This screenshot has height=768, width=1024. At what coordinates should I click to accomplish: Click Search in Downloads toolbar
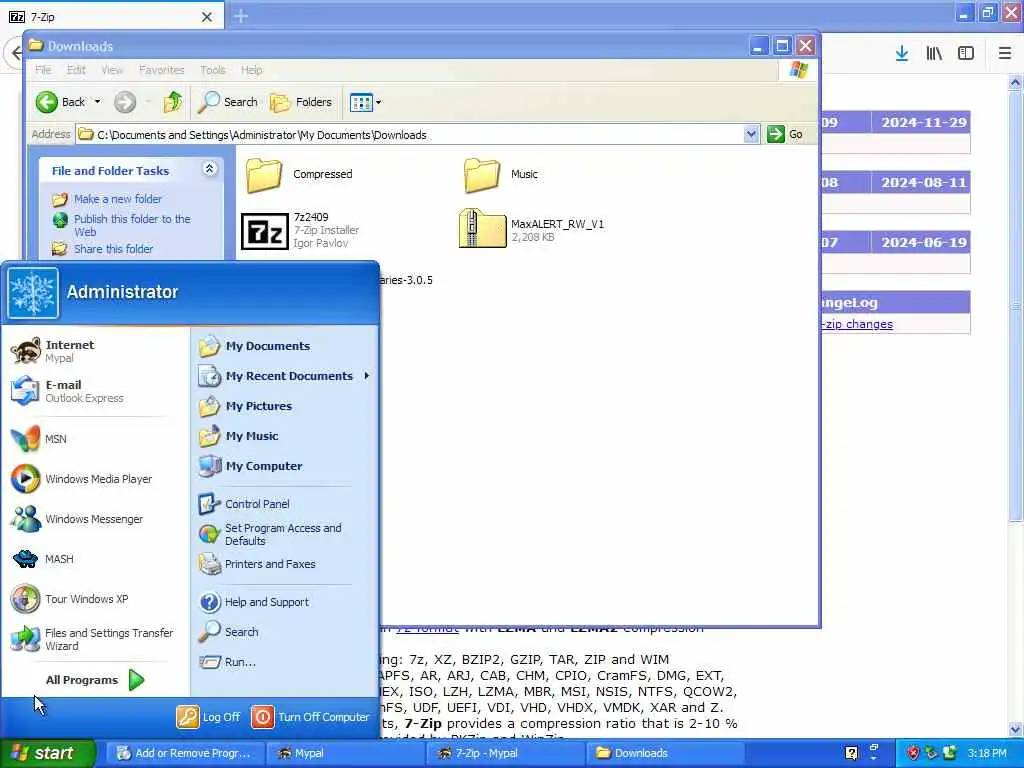point(228,102)
